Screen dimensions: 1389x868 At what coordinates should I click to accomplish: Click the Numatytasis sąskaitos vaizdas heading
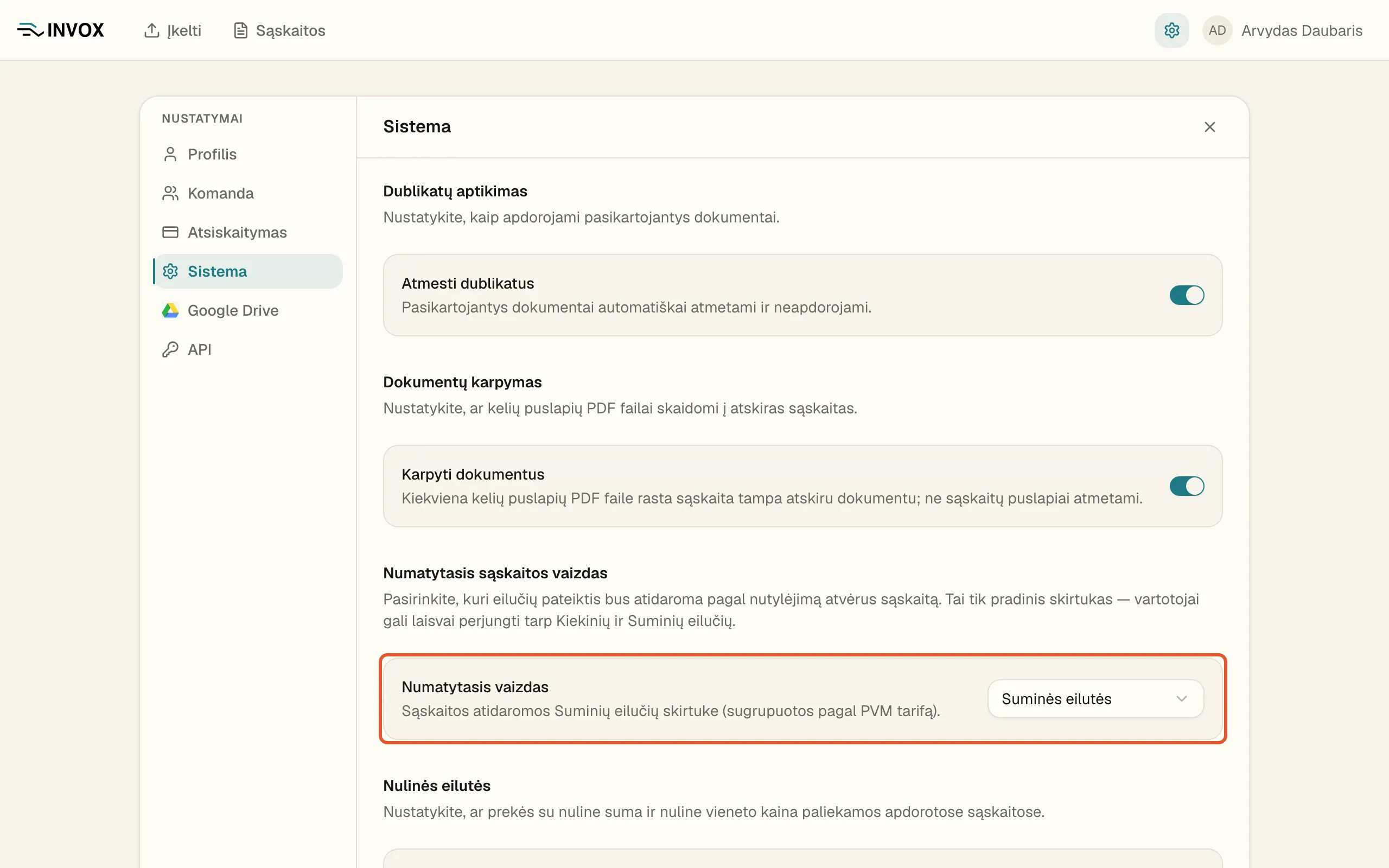[495, 573]
